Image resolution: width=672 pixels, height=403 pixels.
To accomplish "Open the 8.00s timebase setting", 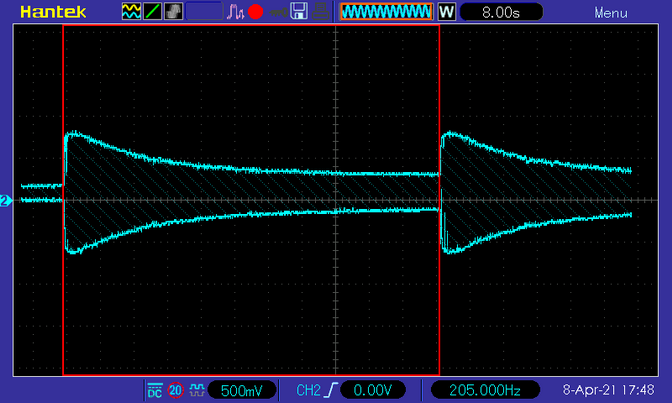I will click(x=501, y=12).
